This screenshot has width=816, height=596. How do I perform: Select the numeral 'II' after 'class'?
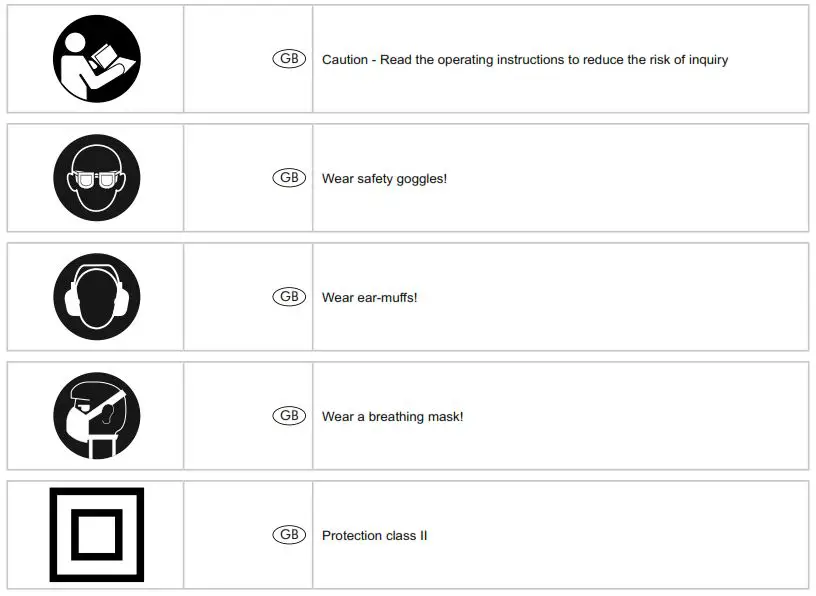click(423, 536)
